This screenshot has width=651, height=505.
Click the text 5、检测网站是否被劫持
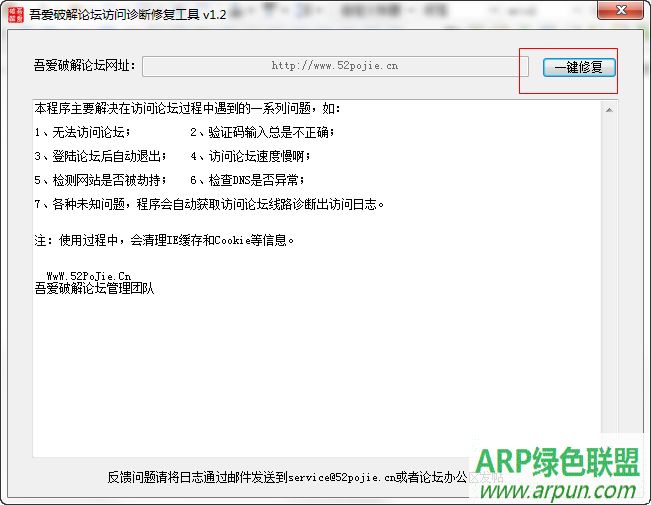click(x=101, y=180)
